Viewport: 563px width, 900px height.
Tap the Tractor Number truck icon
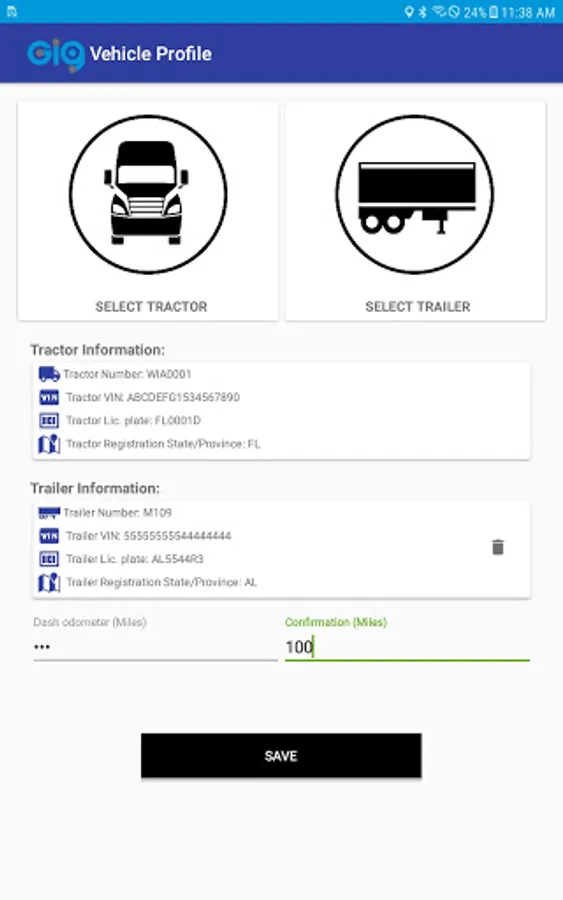coord(49,374)
